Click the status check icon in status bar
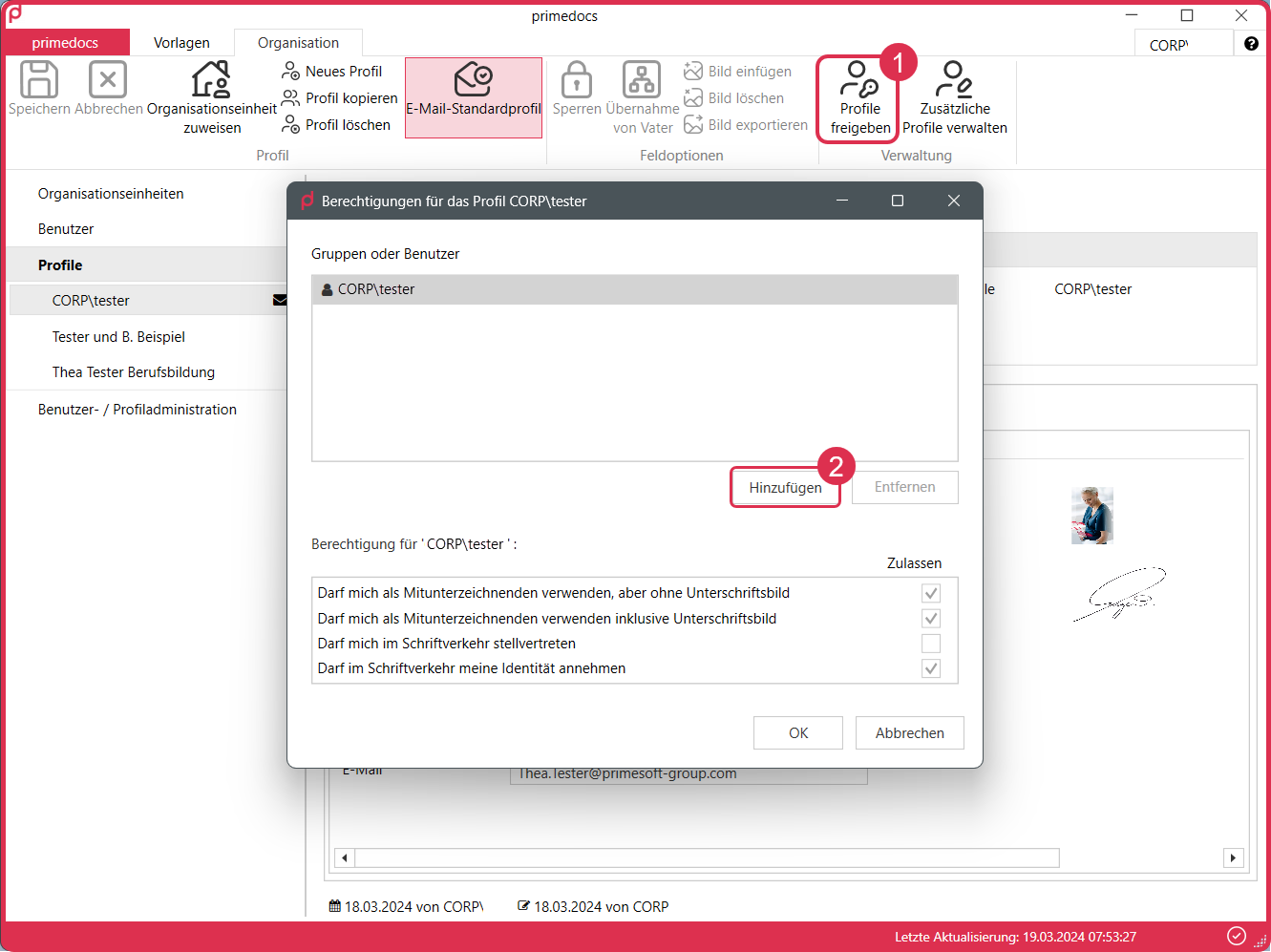Screen dimensions: 1271x952 (1237, 936)
